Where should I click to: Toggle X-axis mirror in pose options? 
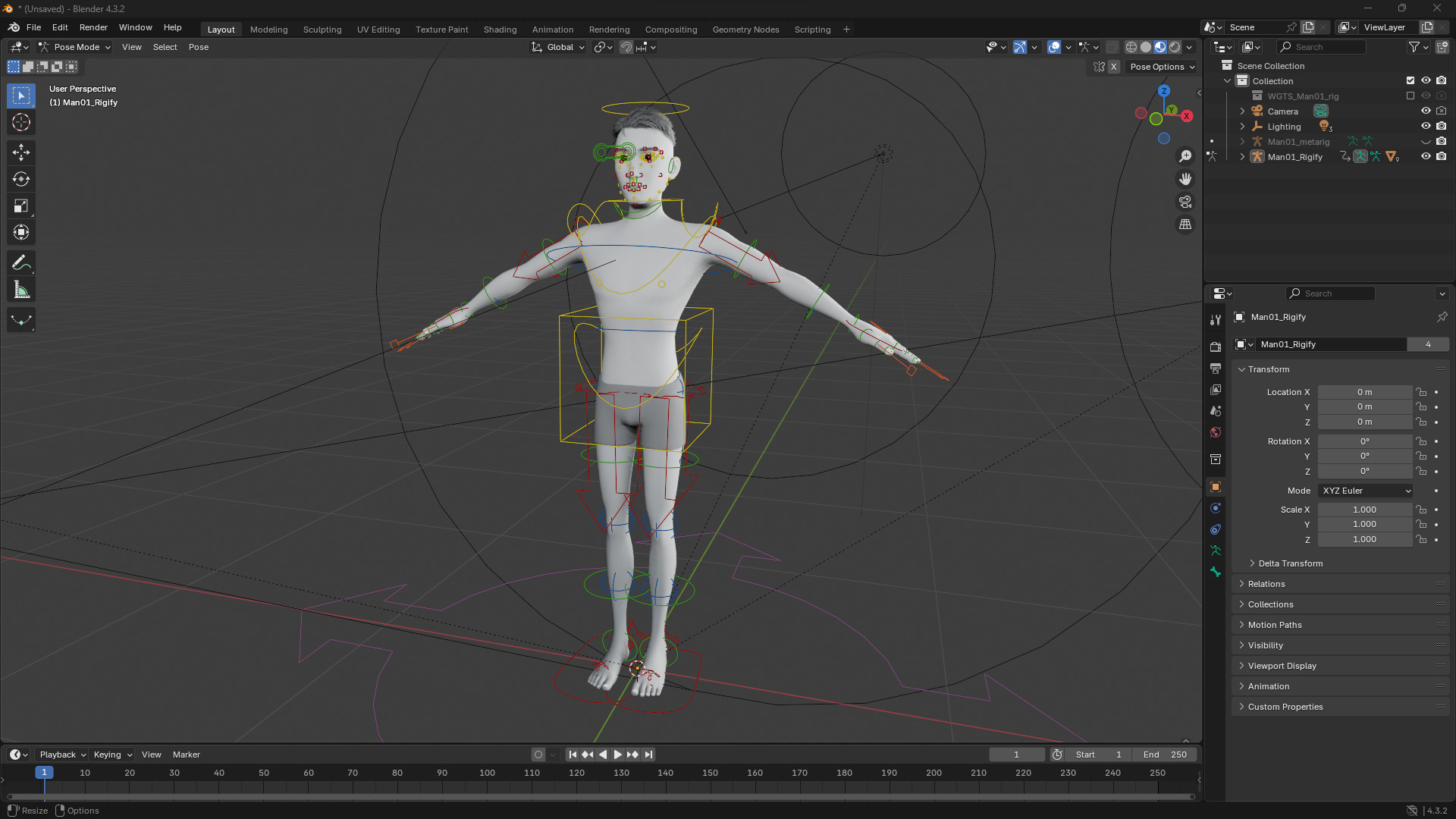point(1113,67)
